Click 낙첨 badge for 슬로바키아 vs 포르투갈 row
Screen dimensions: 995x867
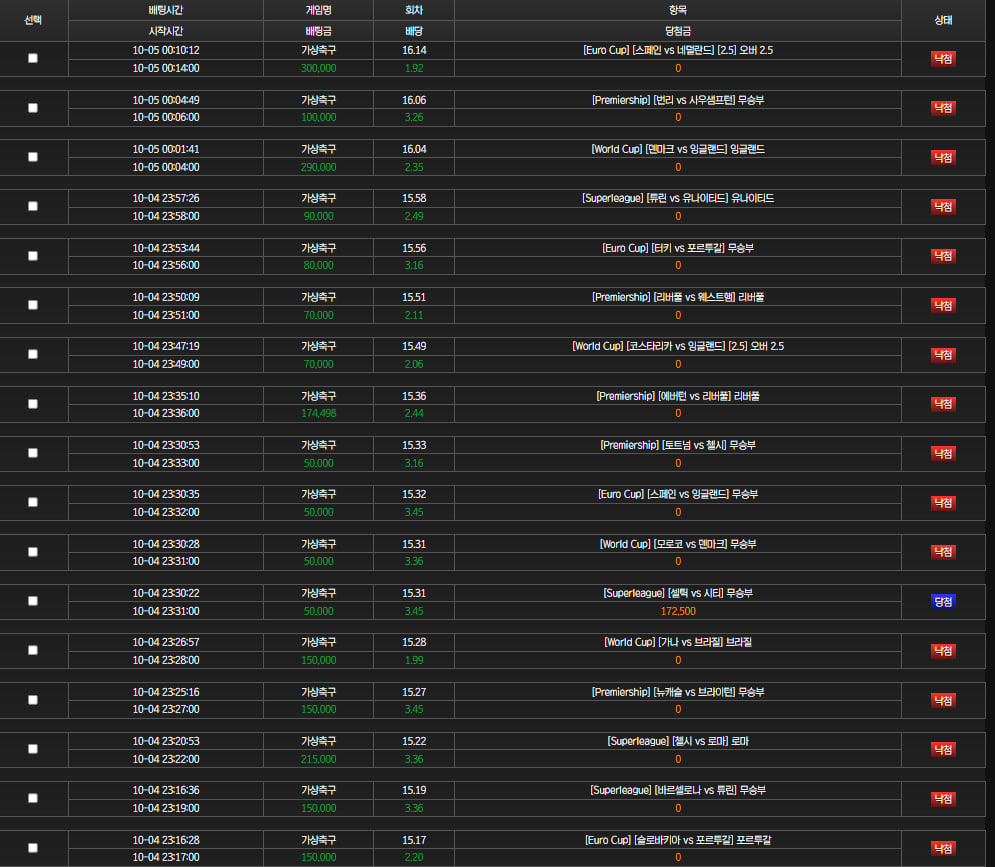[943, 848]
